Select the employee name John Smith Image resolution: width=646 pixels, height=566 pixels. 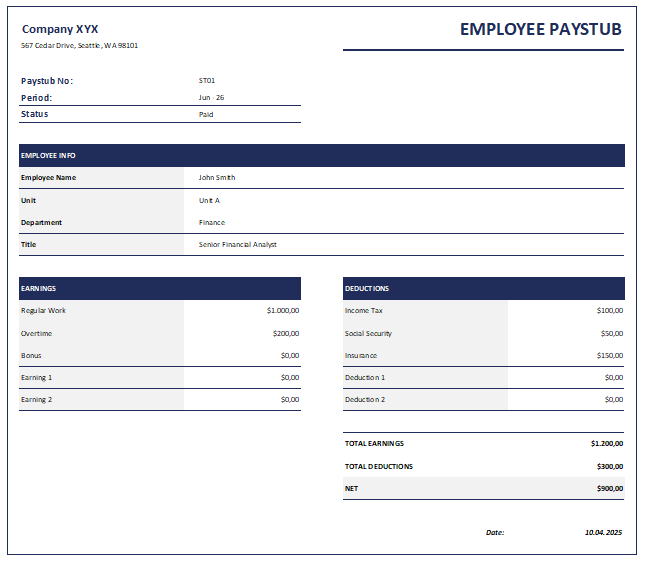(217, 177)
